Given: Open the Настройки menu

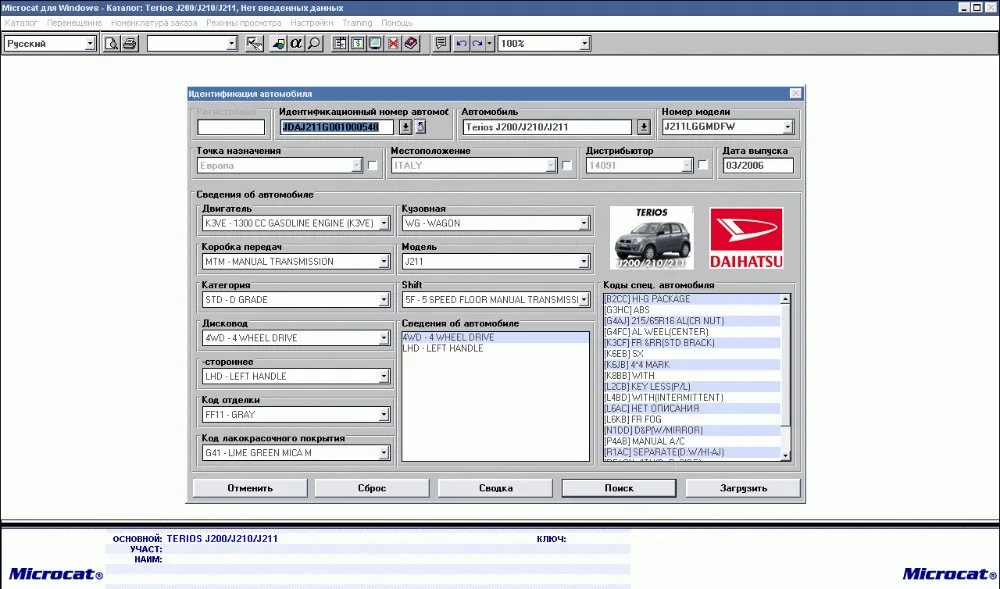Looking at the screenshot, I should tap(312, 23).
